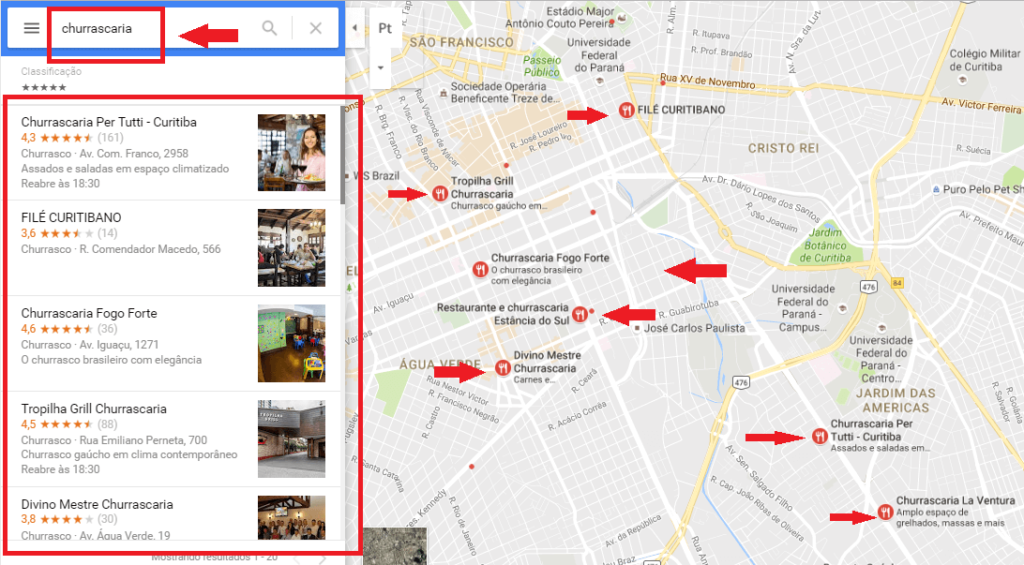View Churrascaria Fogo Forte photo thumbnail
Screen dimensions: 1024x565
(x=291, y=344)
